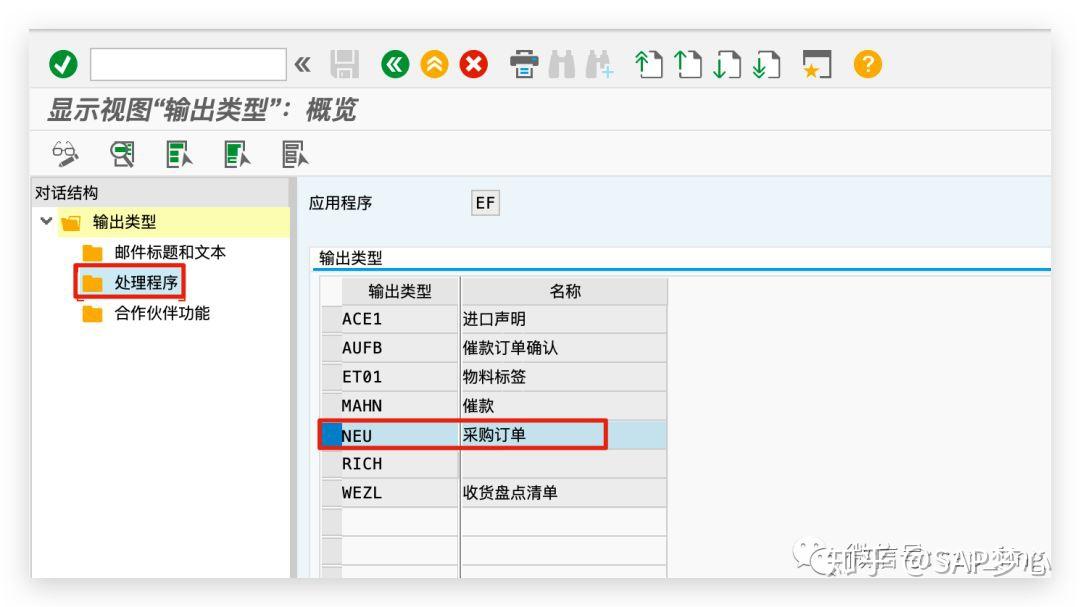Click the yellow Exit icon
Viewport: 1080px width, 607px height.
(x=435, y=65)
